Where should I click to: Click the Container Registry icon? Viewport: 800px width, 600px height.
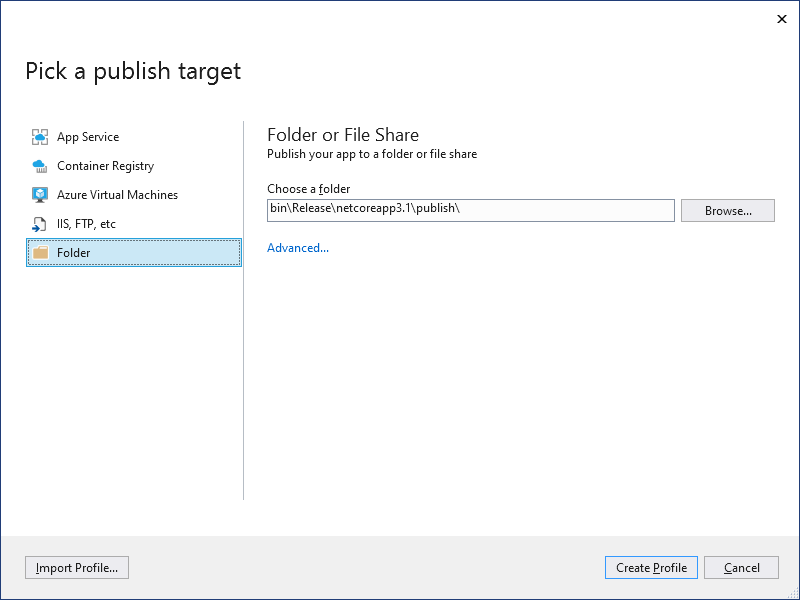[x=40, y=166]
